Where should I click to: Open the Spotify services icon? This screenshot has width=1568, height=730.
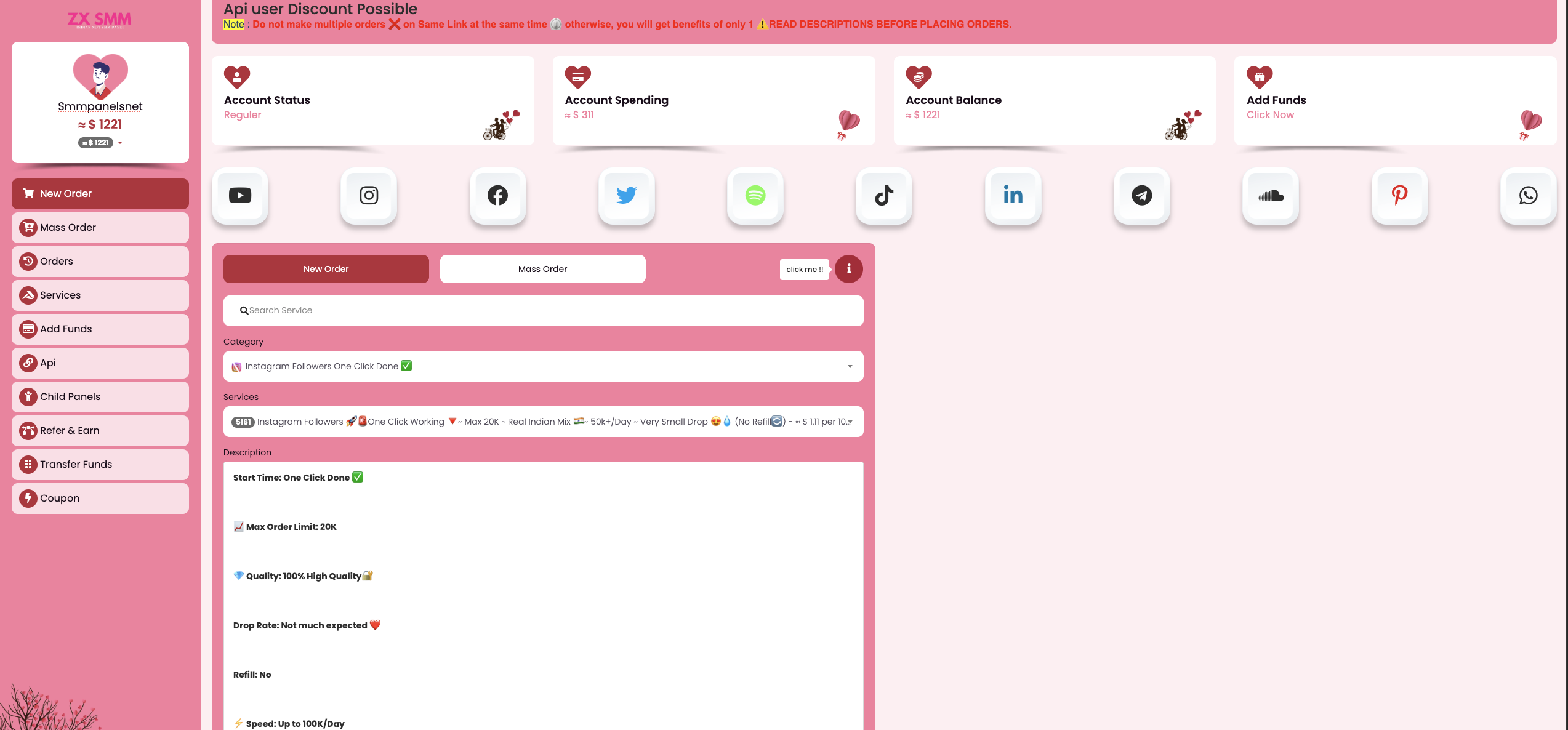(x=755, y=196)
